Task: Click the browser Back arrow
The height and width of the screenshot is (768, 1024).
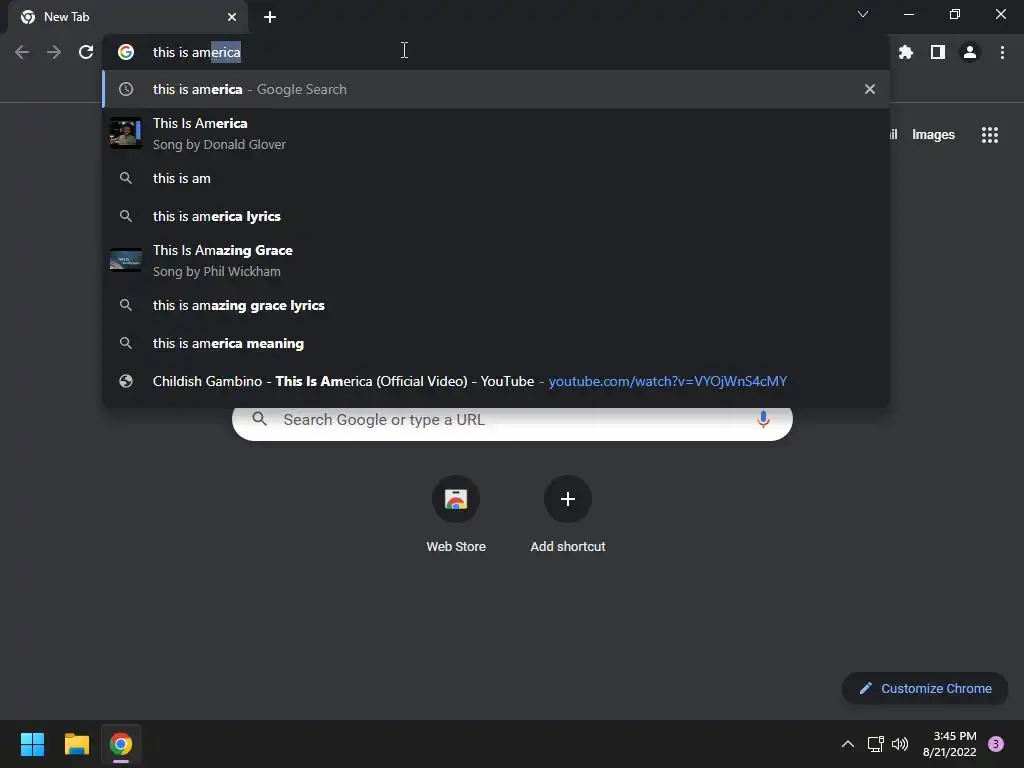Action: pos(22,52)
